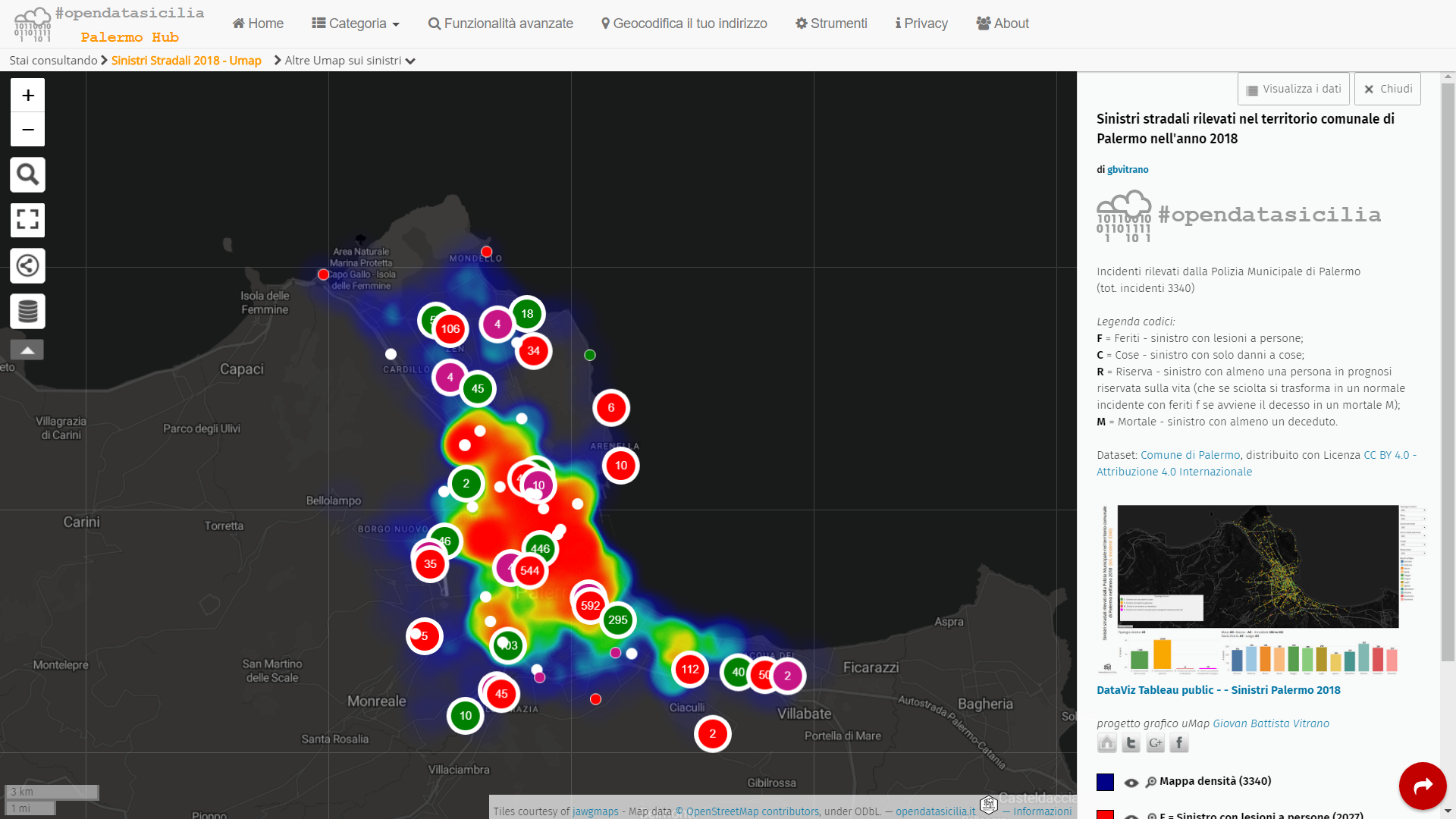Collapse the map controls with up arrow
The width and height of the screenshot is (1456, 819).
pos(27,350)
